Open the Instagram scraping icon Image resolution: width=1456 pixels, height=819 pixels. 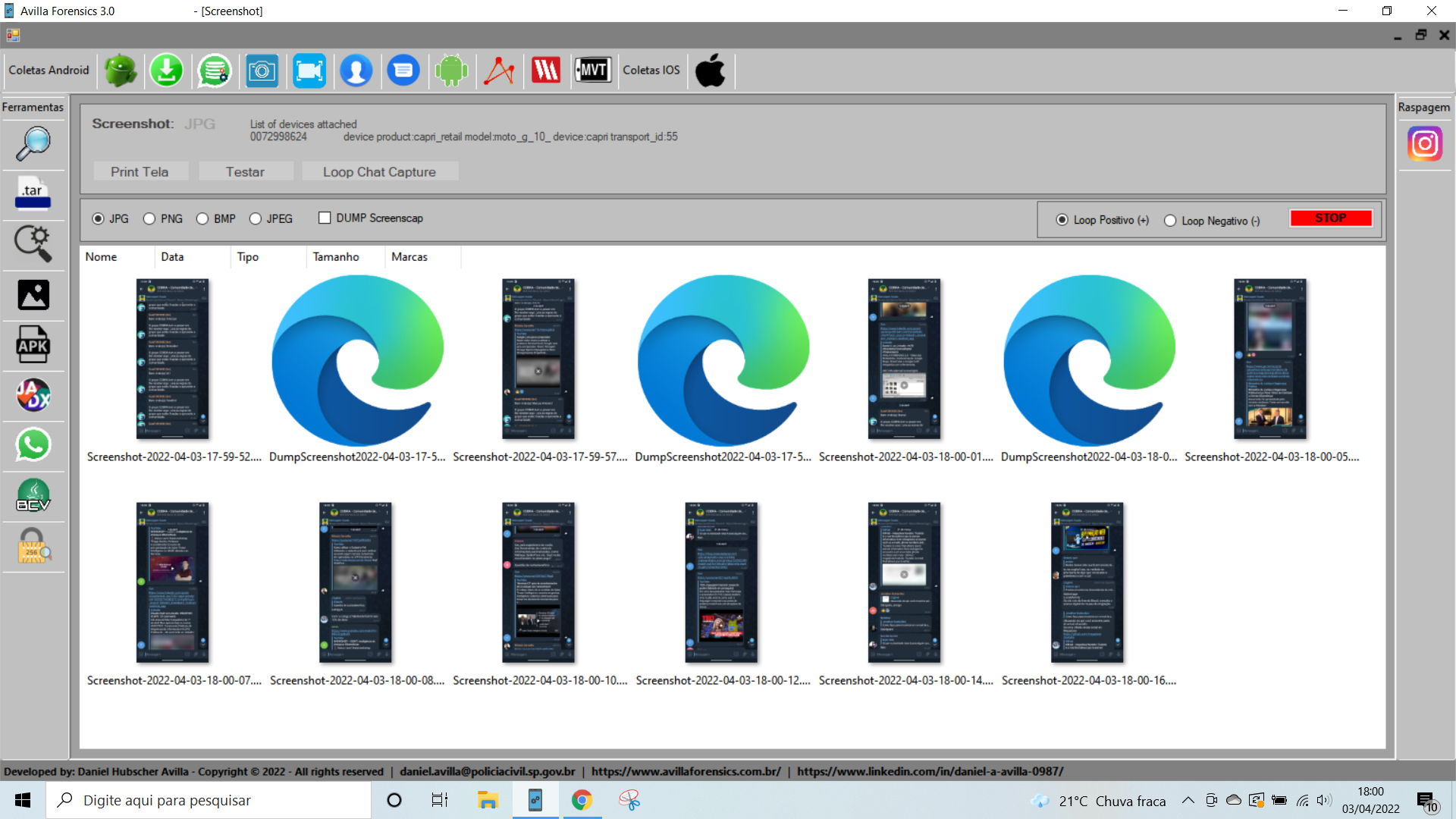[x=1425, y=143]
